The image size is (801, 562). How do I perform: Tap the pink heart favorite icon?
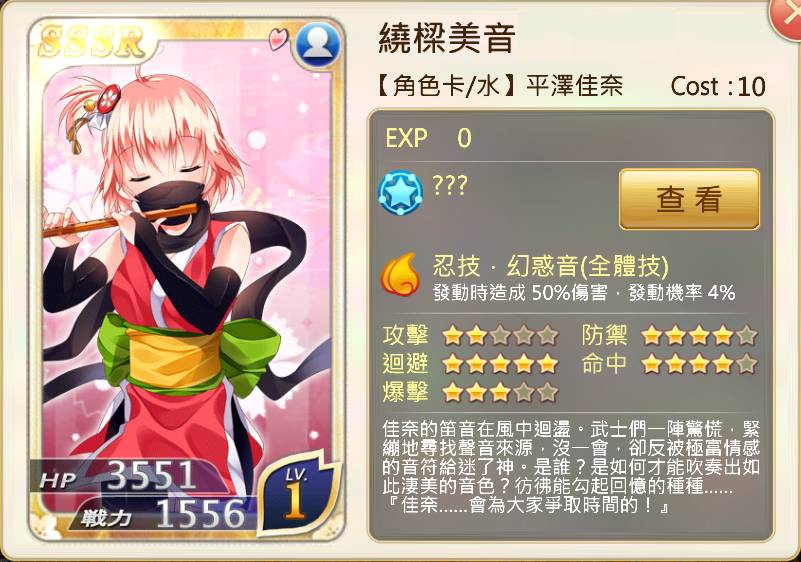[x=279, y=39]
